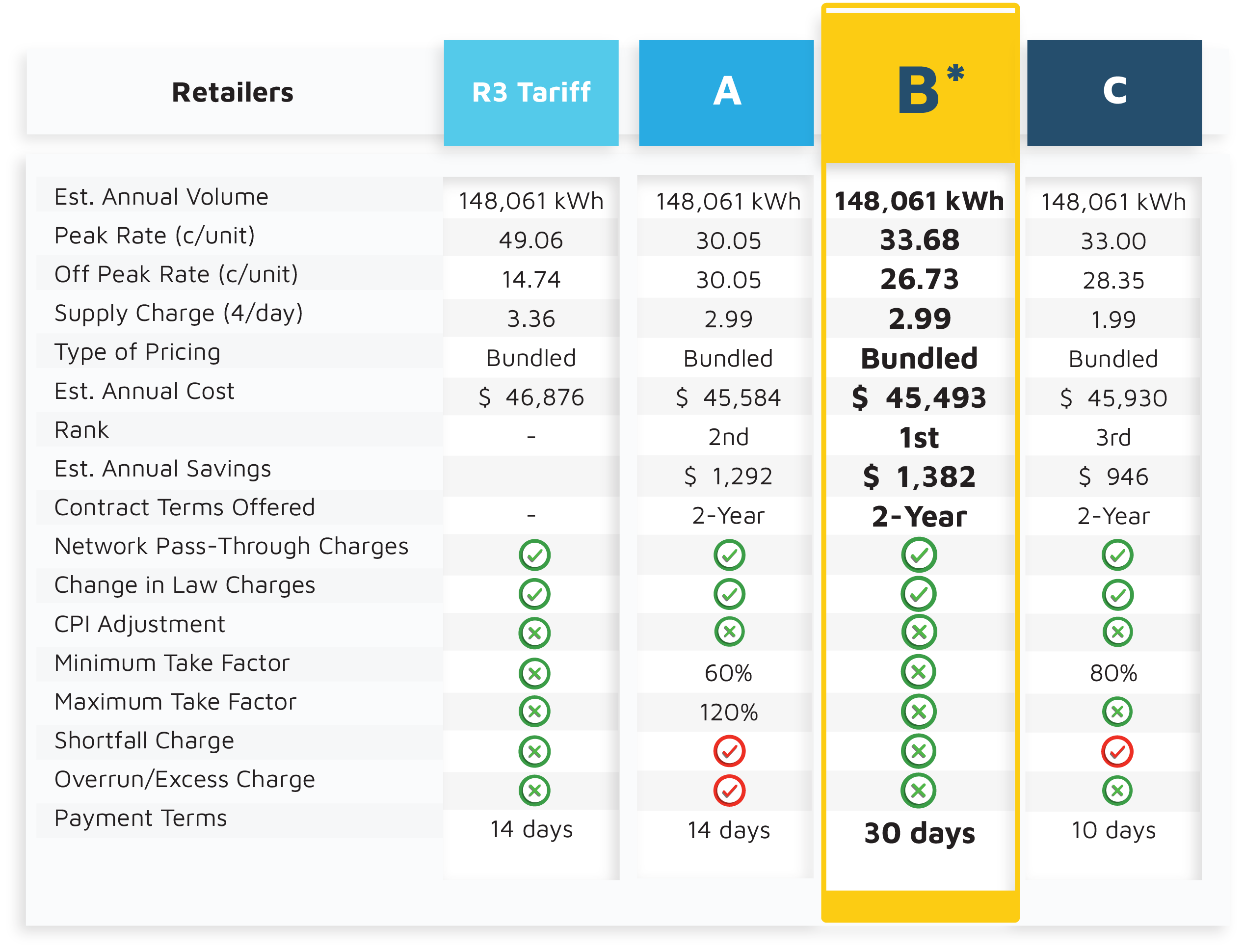Click retailer C Network Pass-Through check icon
Screen dimensions: 1244x952
[1117, 555]
